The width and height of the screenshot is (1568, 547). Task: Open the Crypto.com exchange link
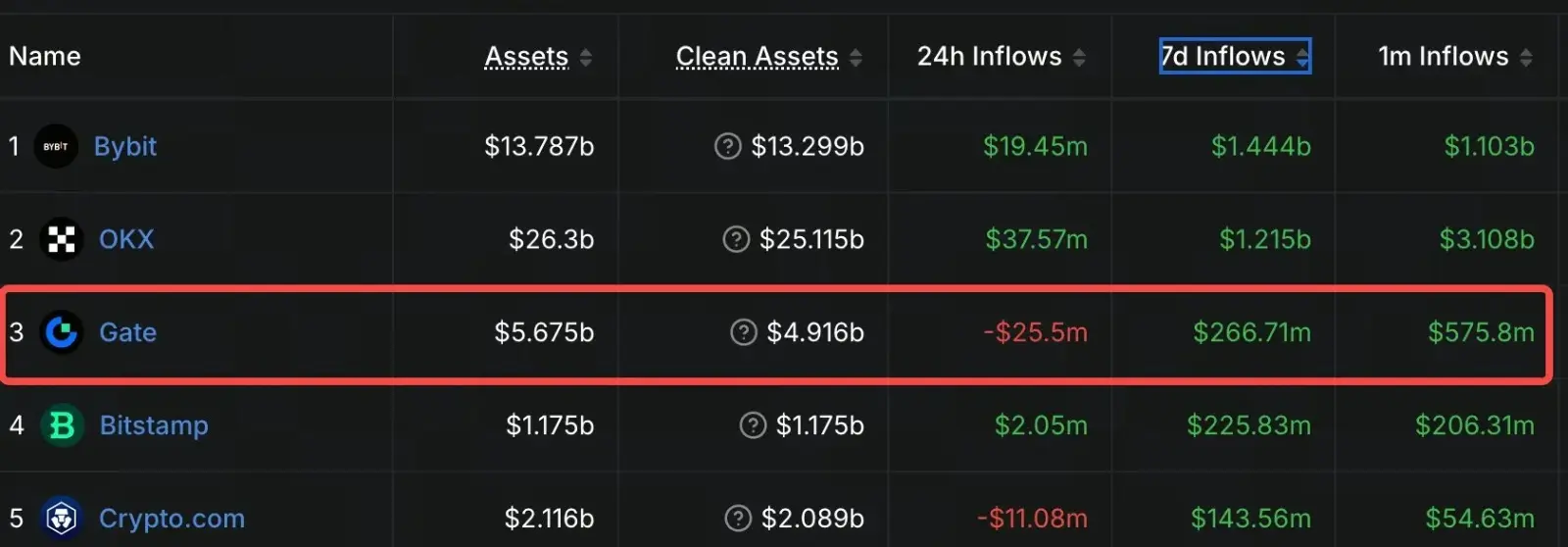pos(171,519)
